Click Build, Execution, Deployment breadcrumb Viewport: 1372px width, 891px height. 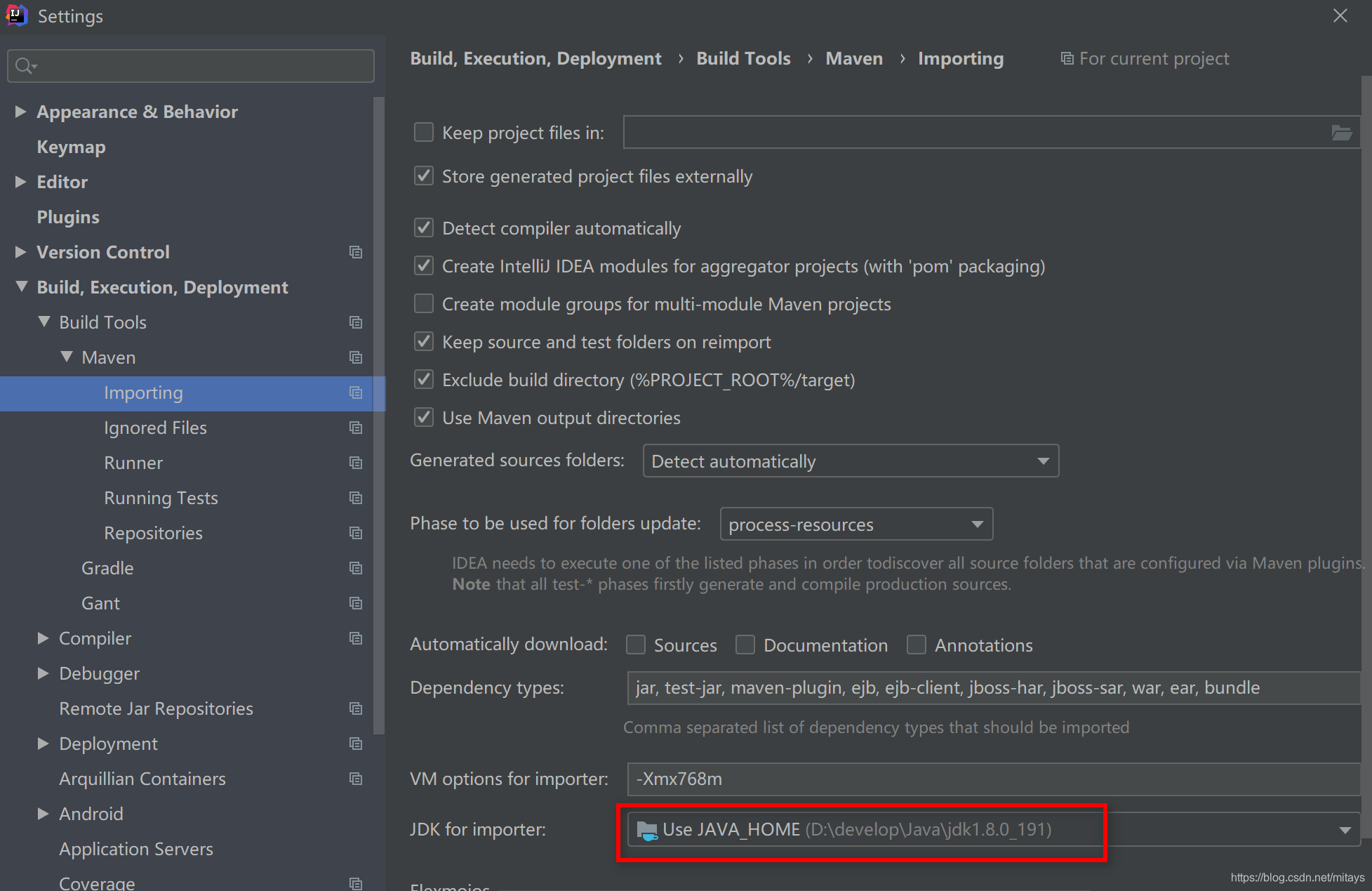[x=535, y=58]
